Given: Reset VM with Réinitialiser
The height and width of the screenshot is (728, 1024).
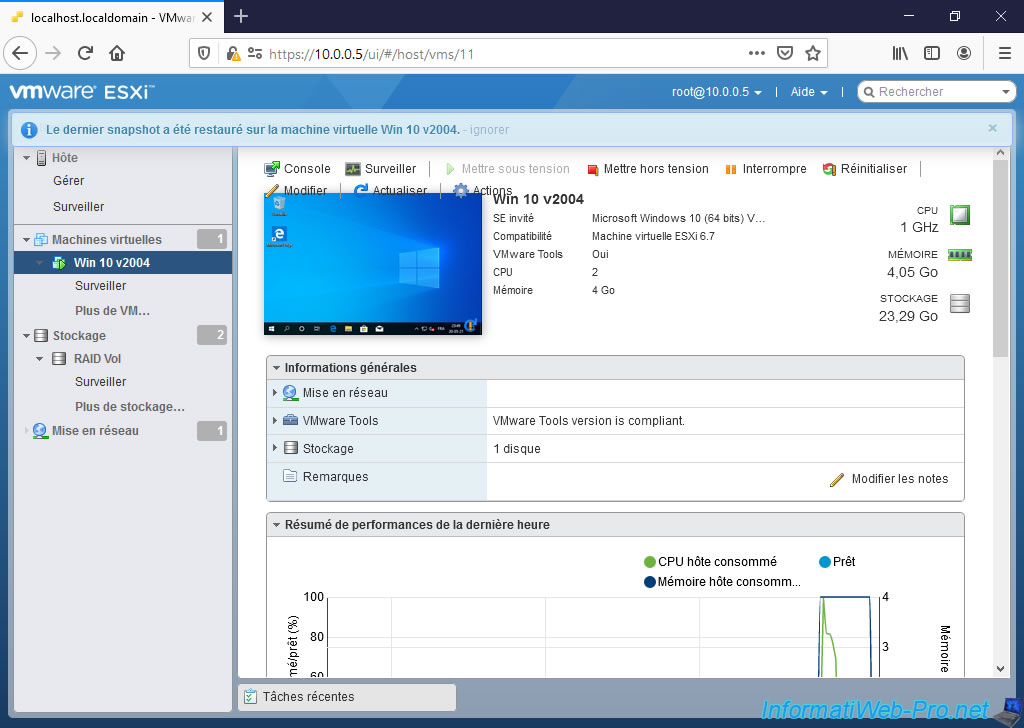Looking at the screenshot, I should click(x=865, y=169).
